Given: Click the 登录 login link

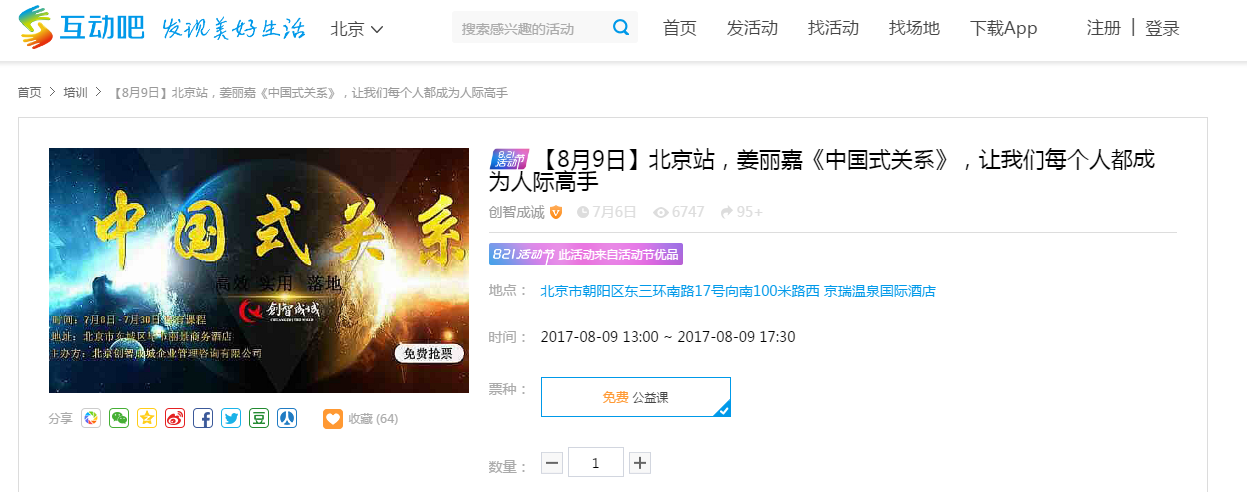Looking at the screenshot, I should coord(1162,28).
